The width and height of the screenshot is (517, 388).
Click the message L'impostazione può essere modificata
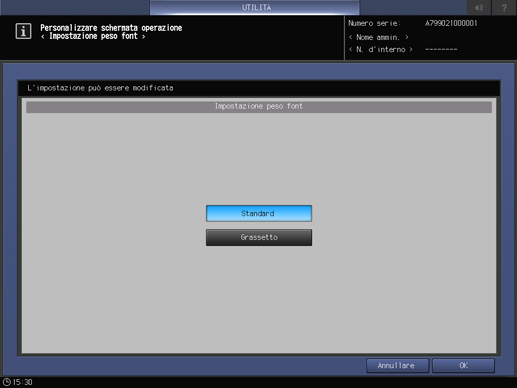pyautogui.click(x=100, y=88)
